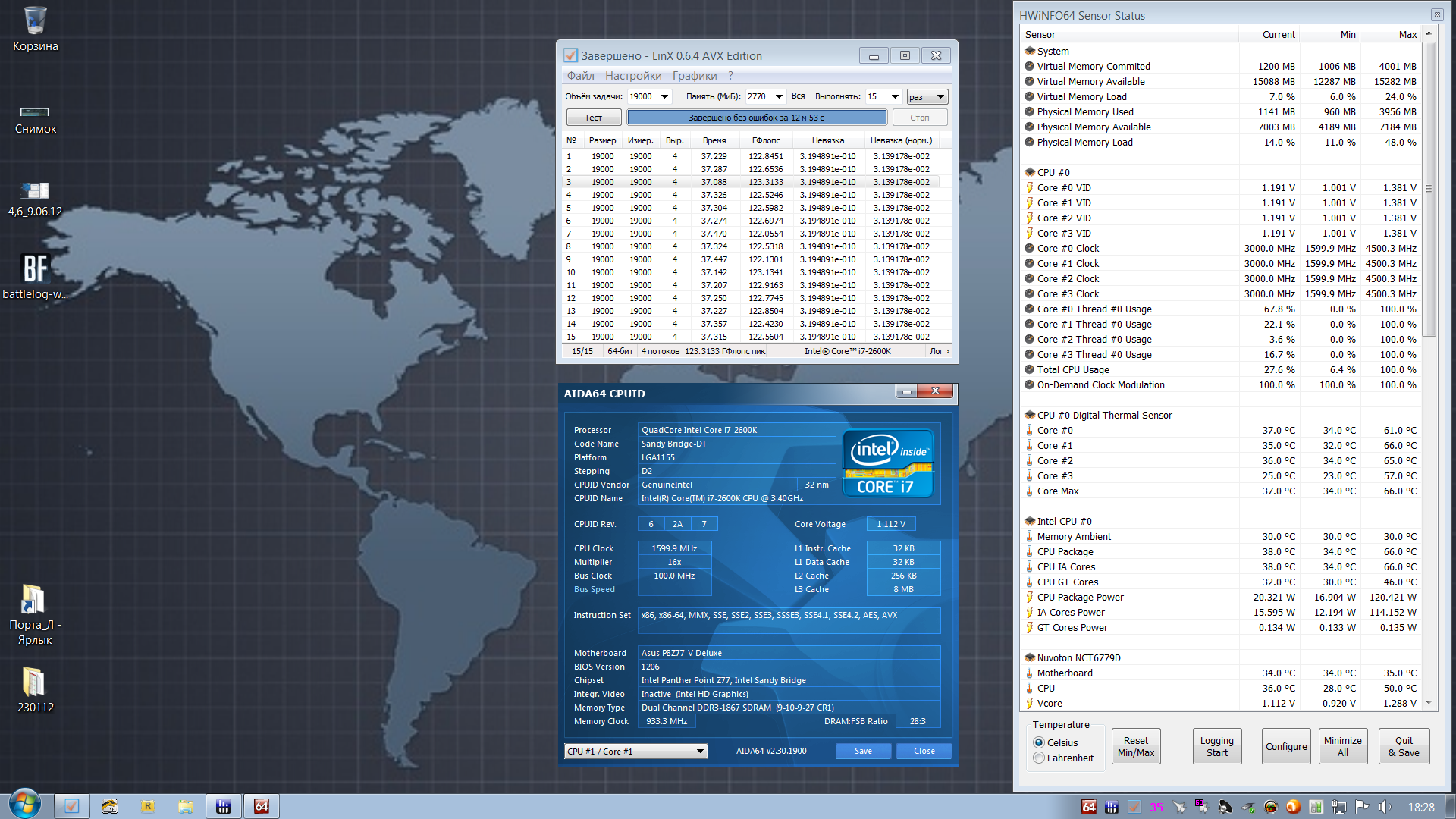This screenshot has height=819, width=1456.
Task: Open the раз units dropdown in LinX
Action: tap(927, 97)
